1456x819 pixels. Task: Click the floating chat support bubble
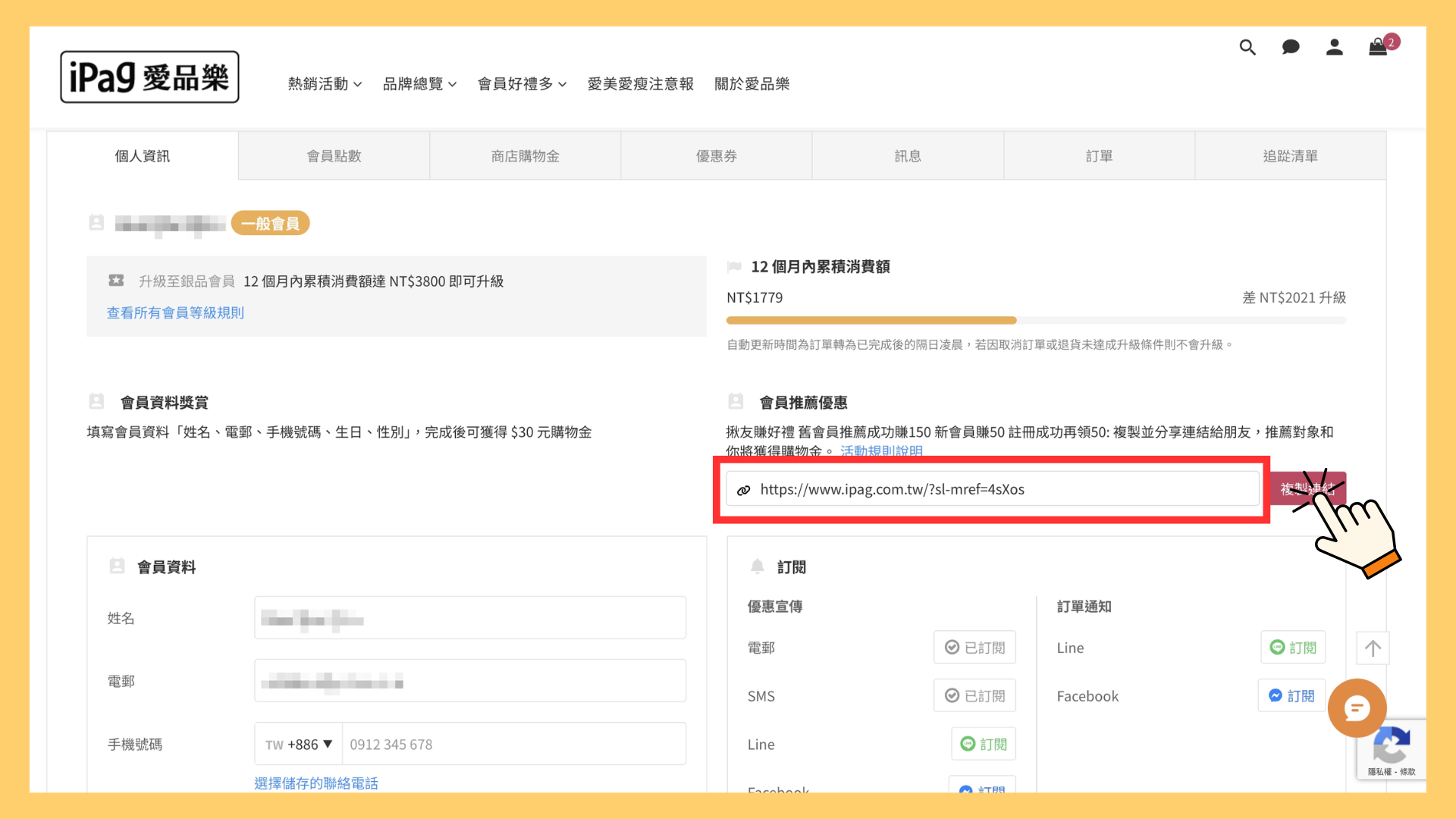[x=1357, y=708]
